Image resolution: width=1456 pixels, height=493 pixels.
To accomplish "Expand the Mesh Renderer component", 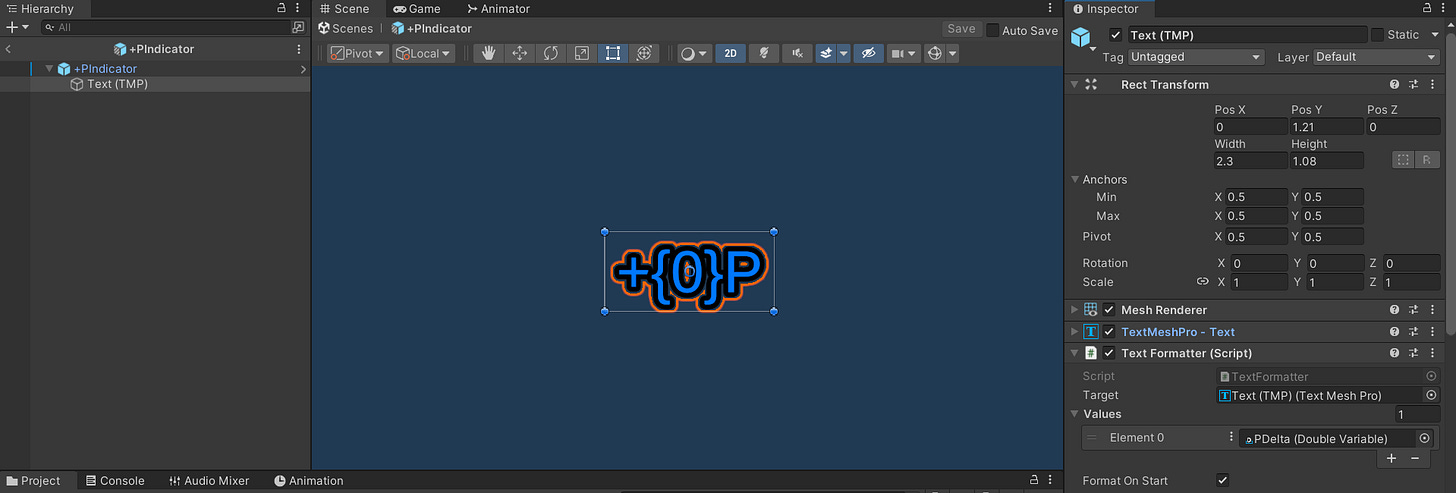I will click(1075, 310).
